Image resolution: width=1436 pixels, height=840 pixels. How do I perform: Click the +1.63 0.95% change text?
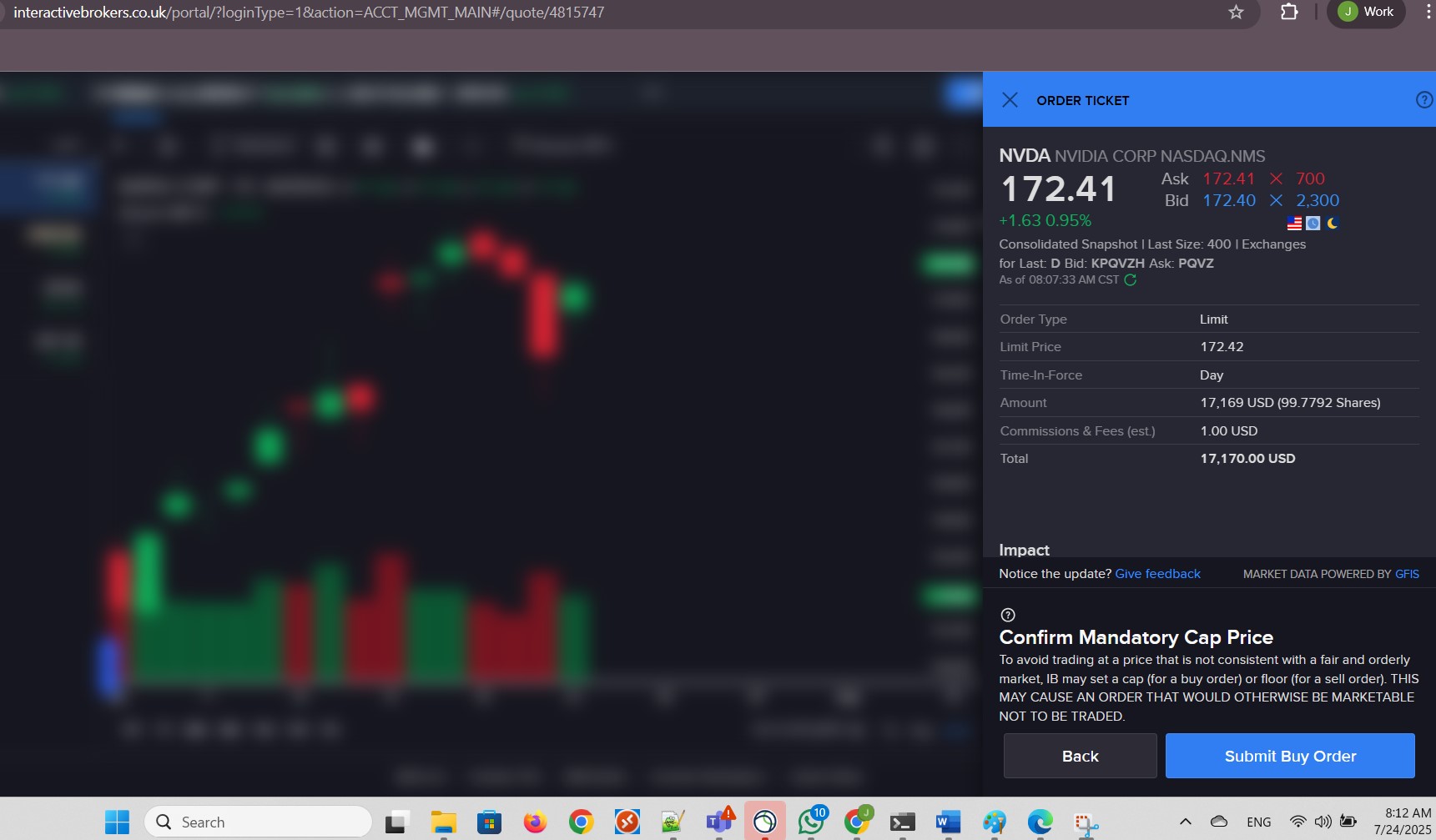tap(1045, 221)
